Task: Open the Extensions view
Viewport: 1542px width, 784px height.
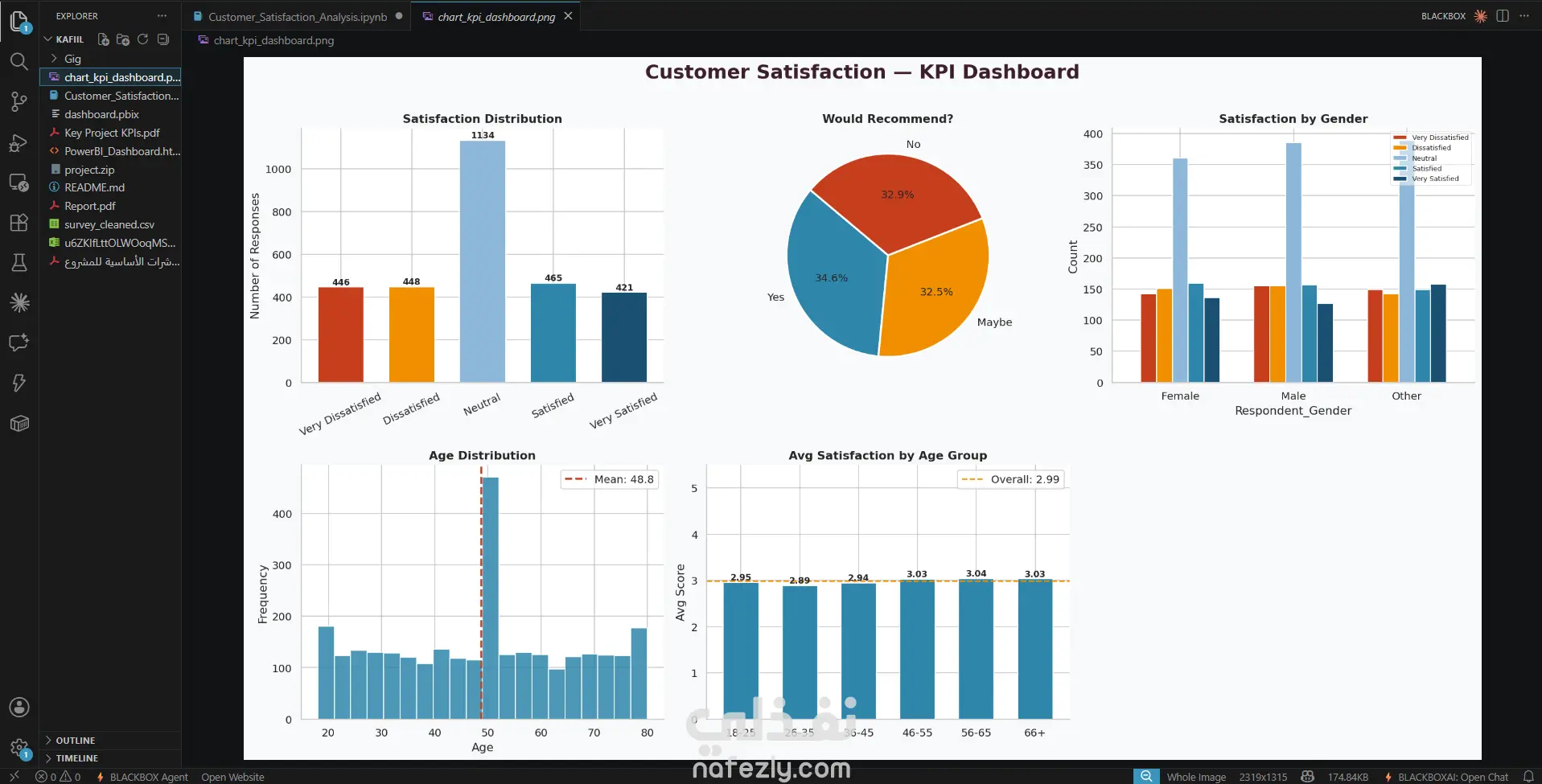Action: pyautogui.click(x=19, y=223)
